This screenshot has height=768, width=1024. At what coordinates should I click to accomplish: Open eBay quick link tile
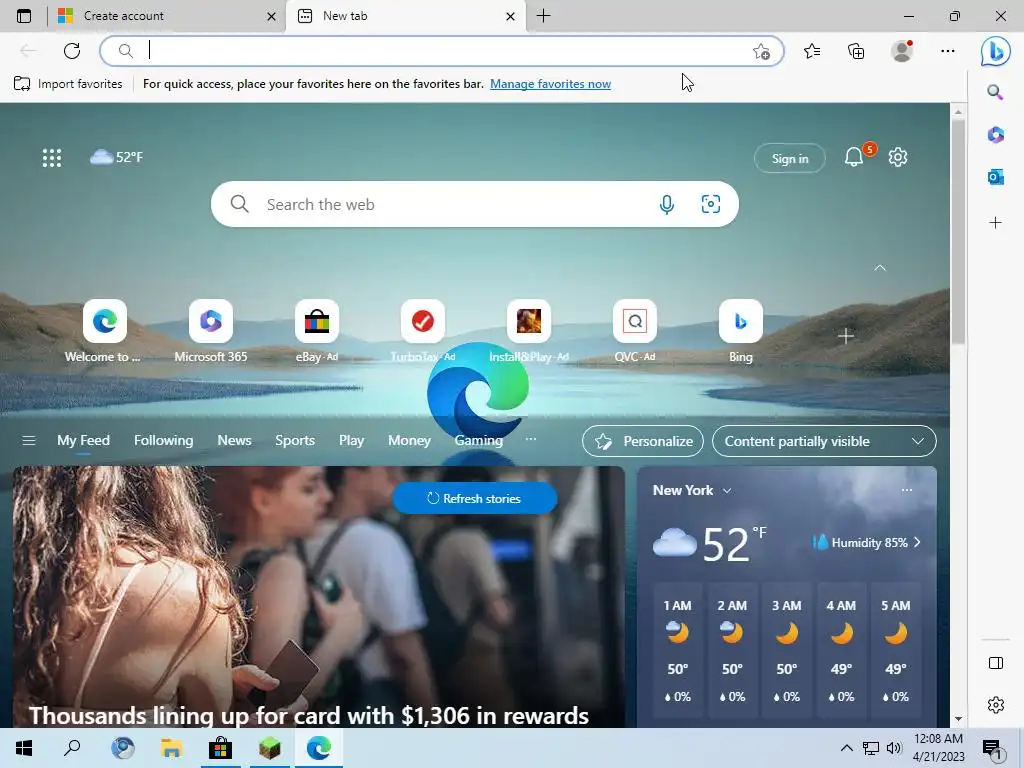pyautogui.click(x=317, y=332)
